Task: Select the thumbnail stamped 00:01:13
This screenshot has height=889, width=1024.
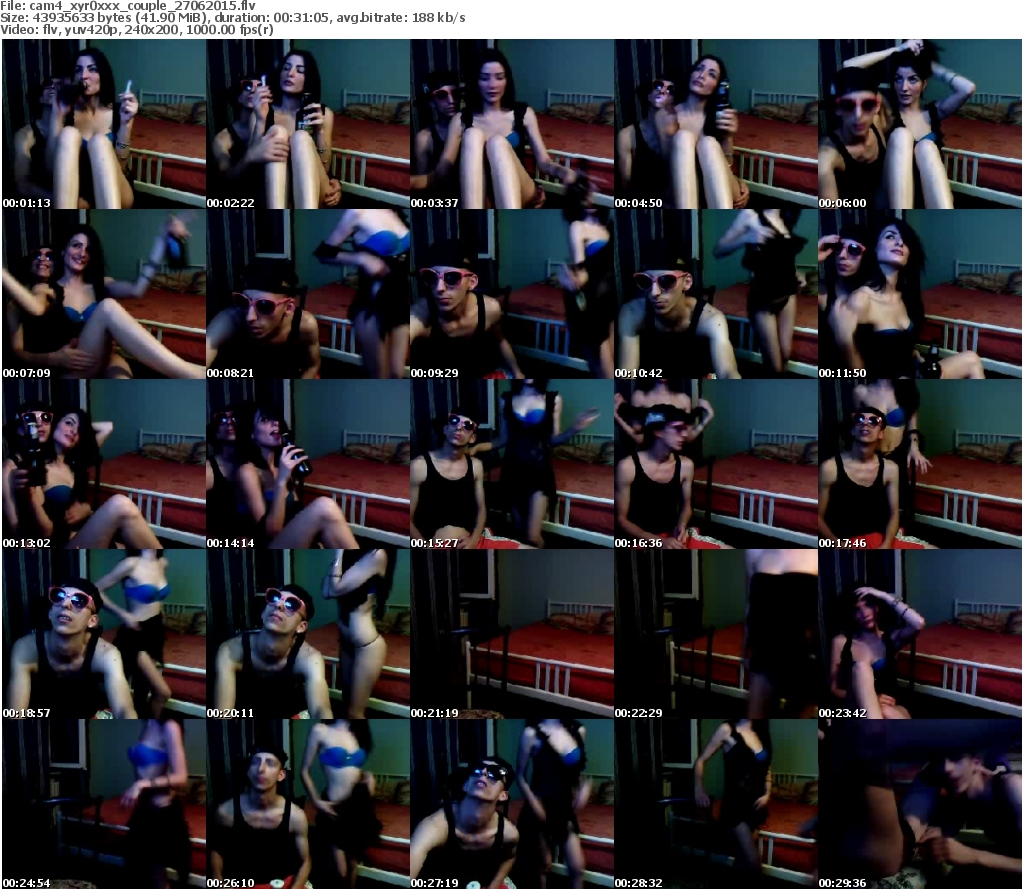Action: click(x=104, y=124)
